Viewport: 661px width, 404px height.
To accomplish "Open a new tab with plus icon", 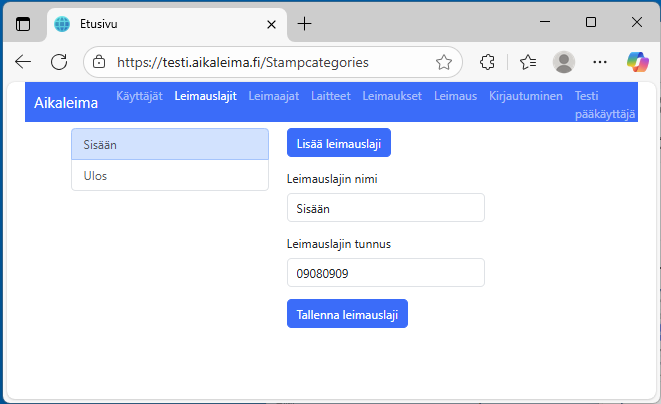I will (304, 24).
